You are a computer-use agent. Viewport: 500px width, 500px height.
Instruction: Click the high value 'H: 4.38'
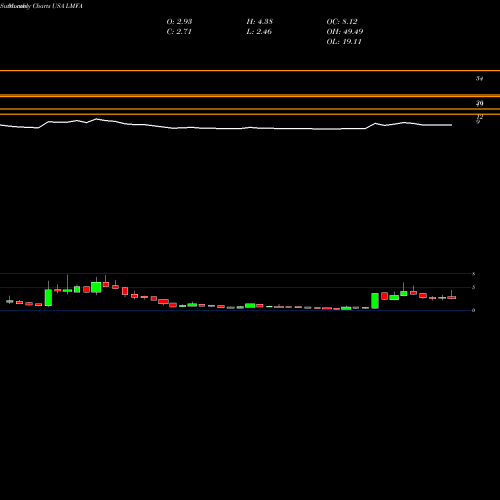(260, 22)
